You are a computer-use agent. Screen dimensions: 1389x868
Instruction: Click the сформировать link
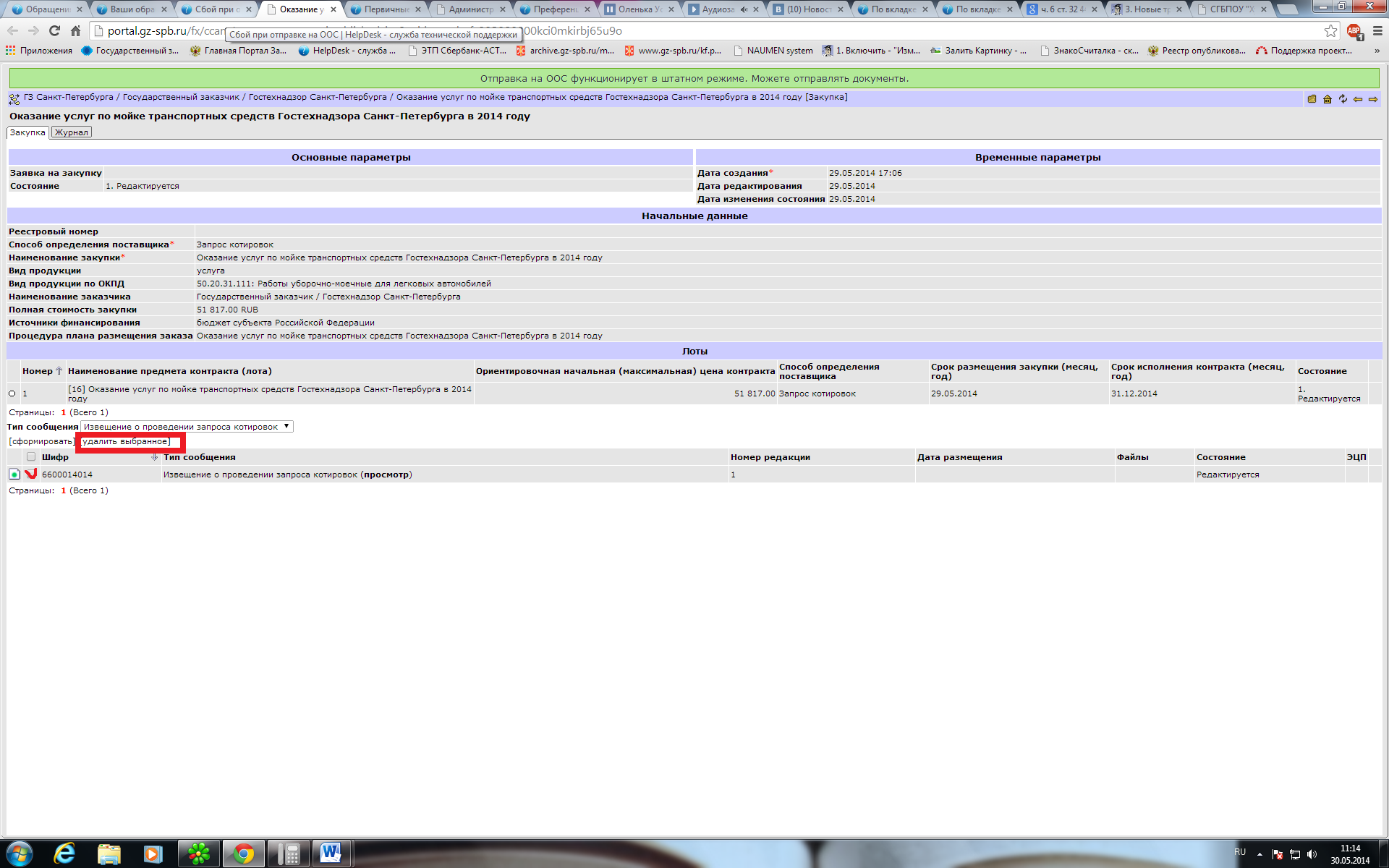(x=41, y=441)
